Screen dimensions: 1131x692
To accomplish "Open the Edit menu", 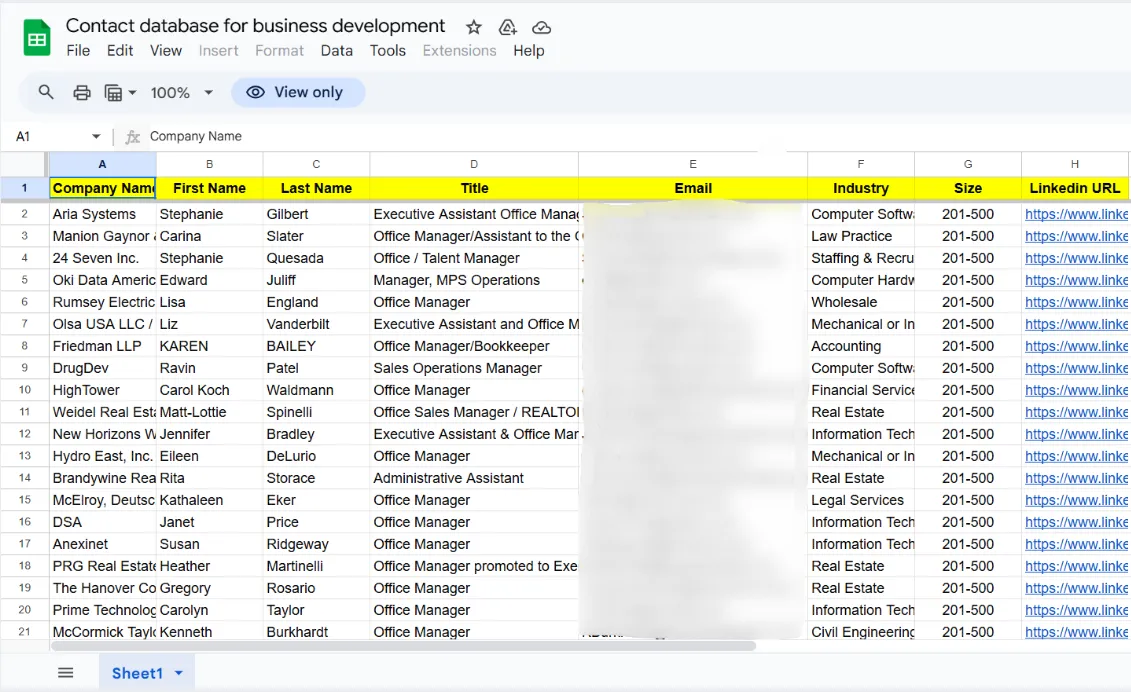I will (120, 51).
